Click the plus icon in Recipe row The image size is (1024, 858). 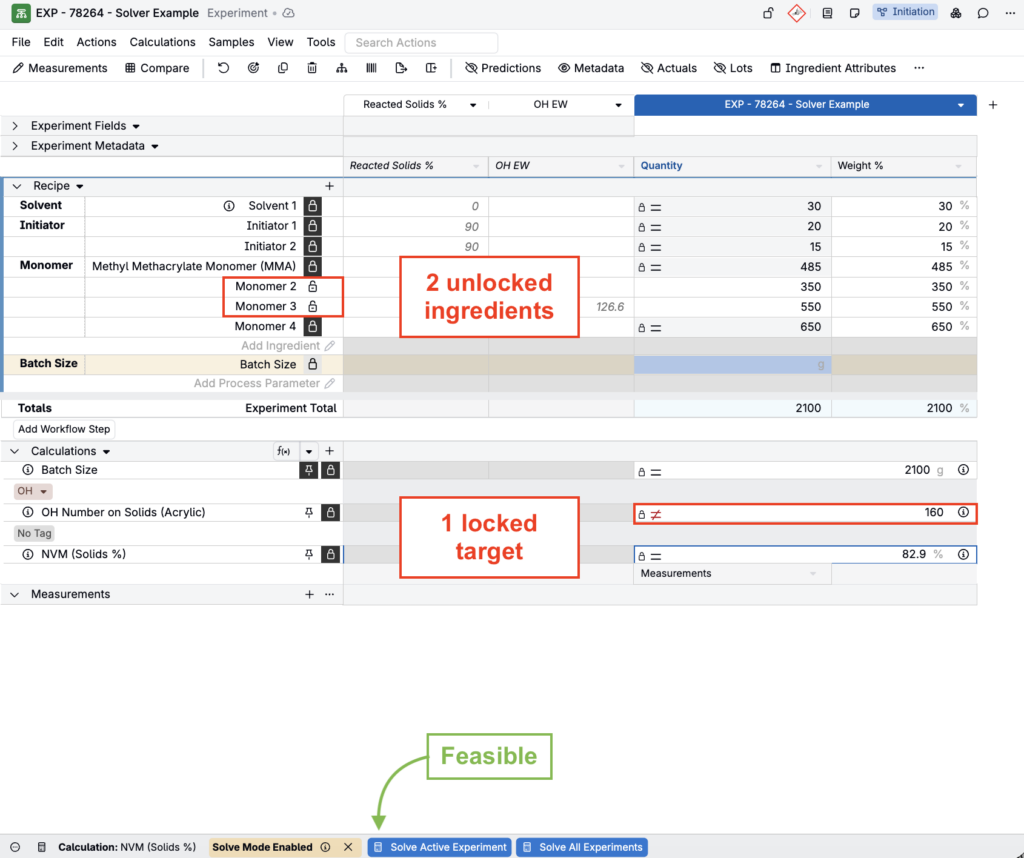(x=330, y=186)
